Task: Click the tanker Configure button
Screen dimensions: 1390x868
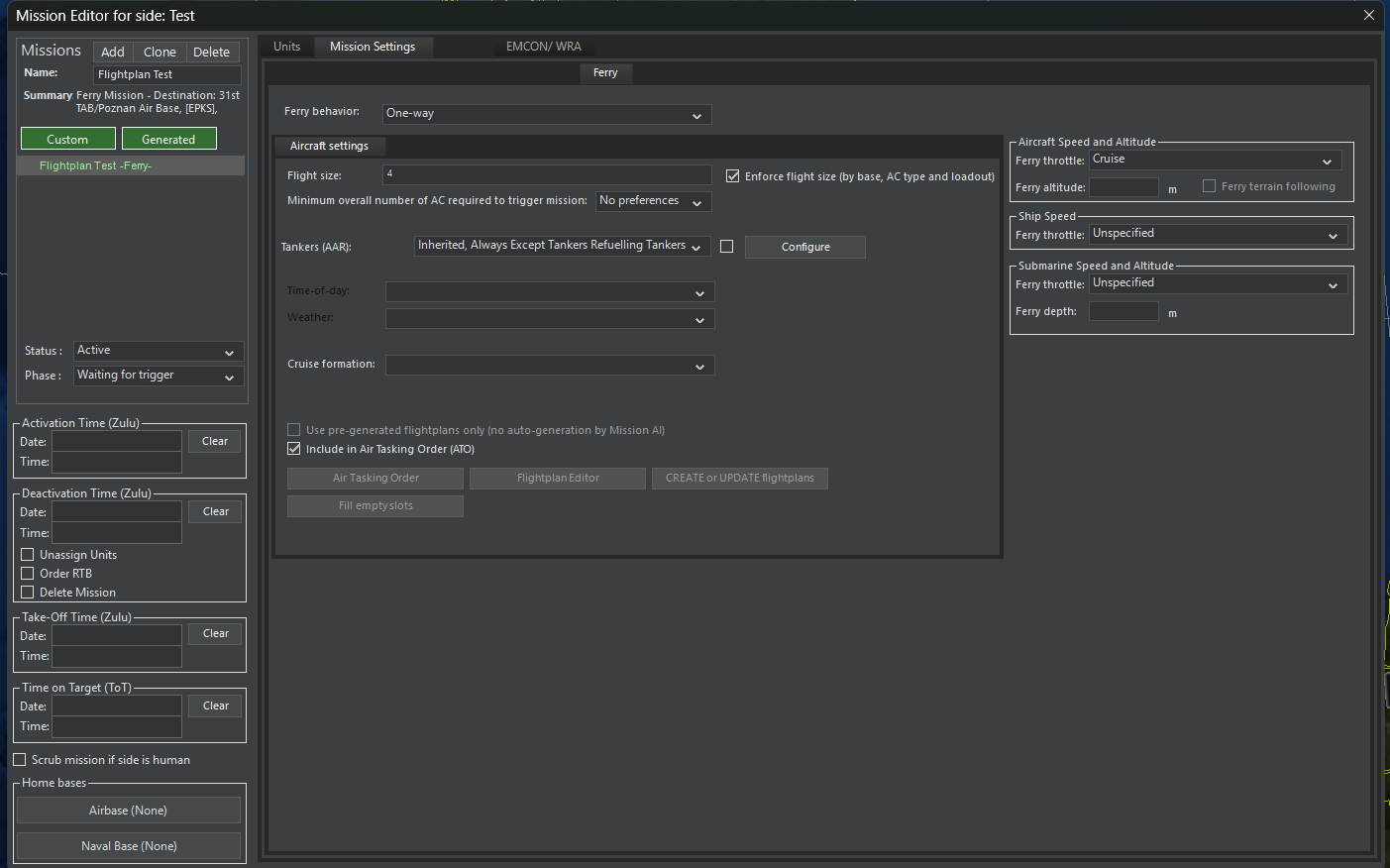Action: [805, 247]
